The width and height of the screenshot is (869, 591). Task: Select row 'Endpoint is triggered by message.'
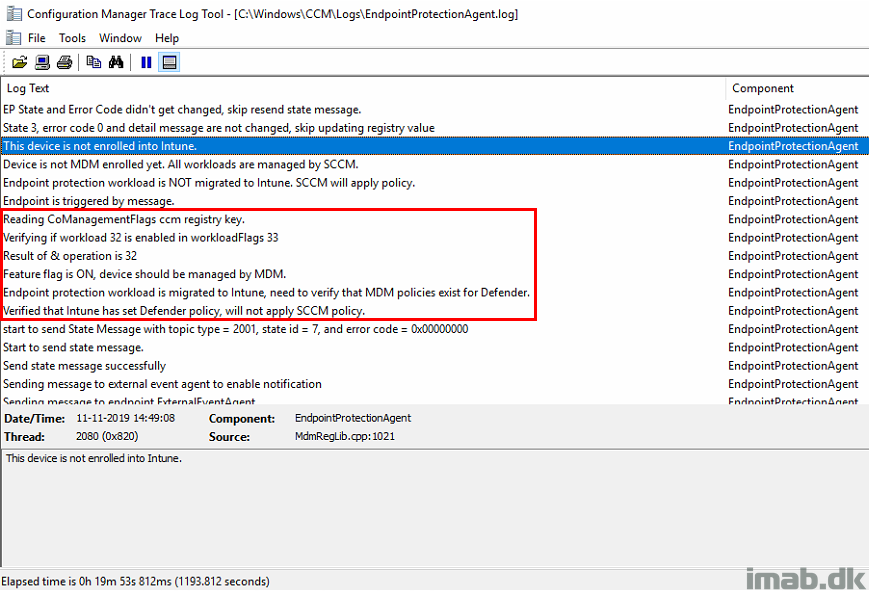(434, 201)
